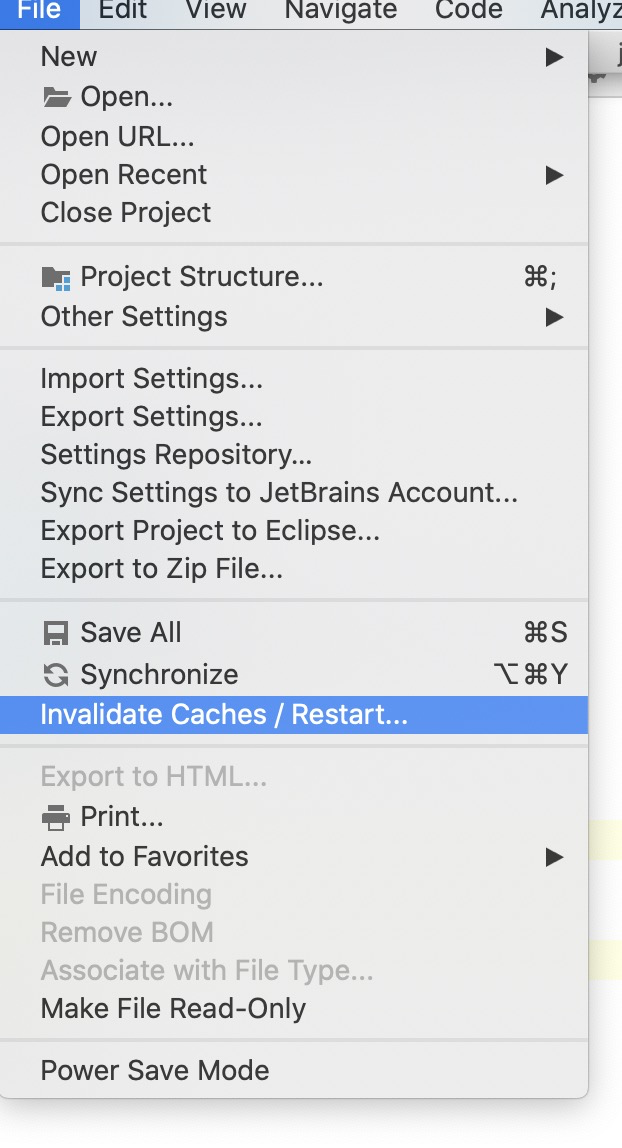The width and height of the screenshot is (622, 1148).
Task: Toggle Power Save Mode
Action: pos(293,1070)
